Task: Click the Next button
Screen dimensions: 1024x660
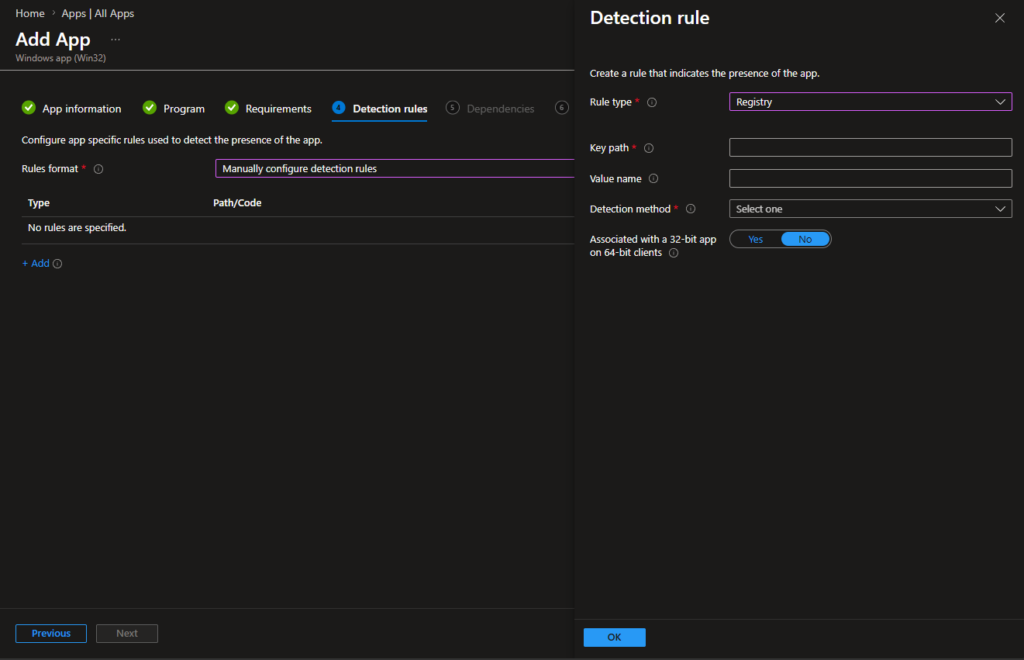Action: coord(127,633)
